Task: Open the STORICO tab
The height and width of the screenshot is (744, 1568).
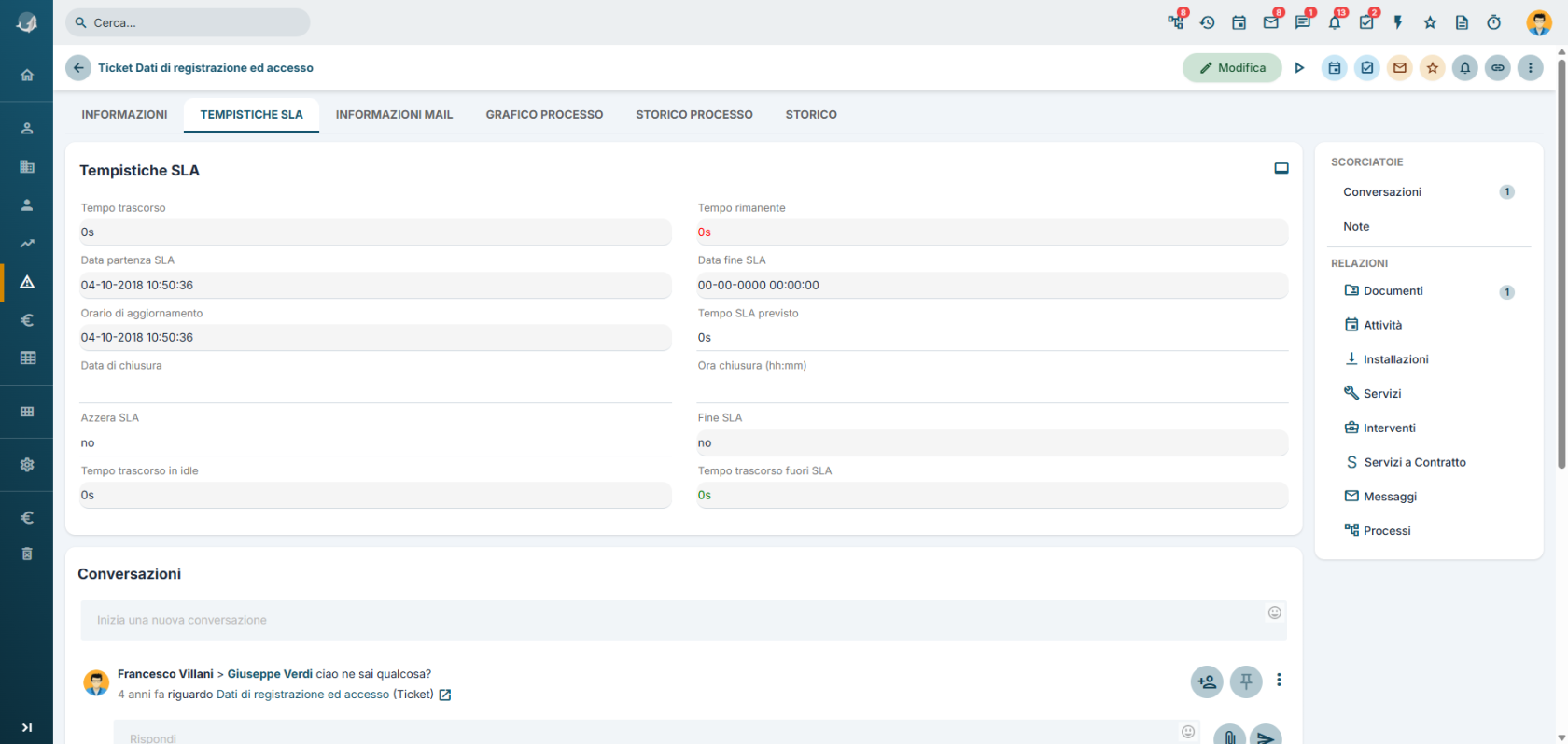Action: point(811,114)
